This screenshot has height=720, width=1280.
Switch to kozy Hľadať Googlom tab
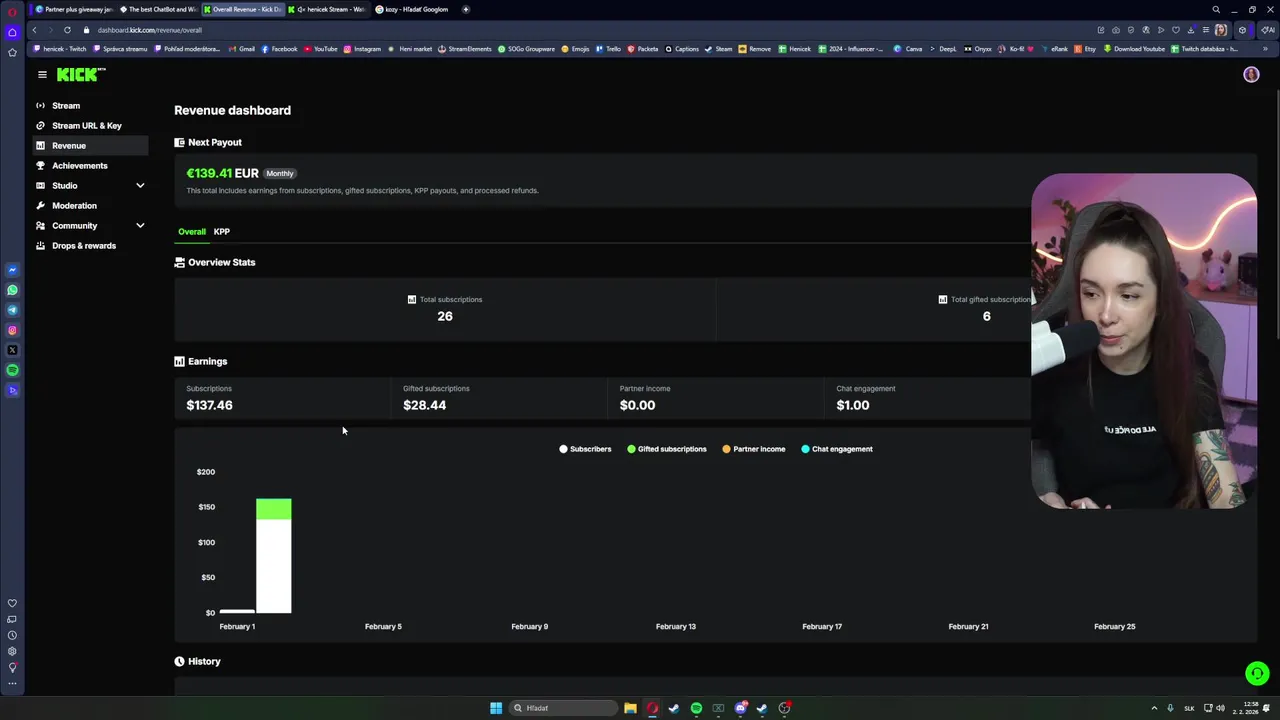pos(414,9)
